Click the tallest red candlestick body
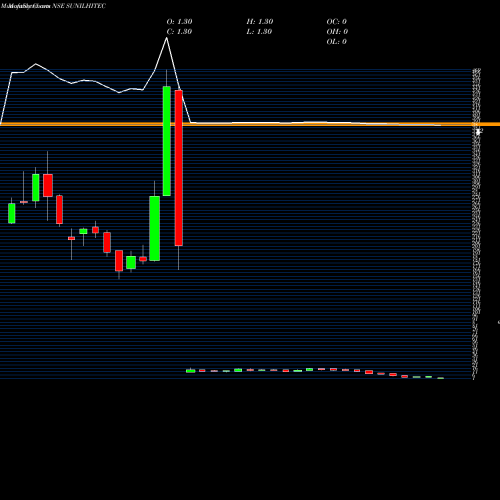The width and height of the screenshot is (500, 500). [x=179, y=168]
